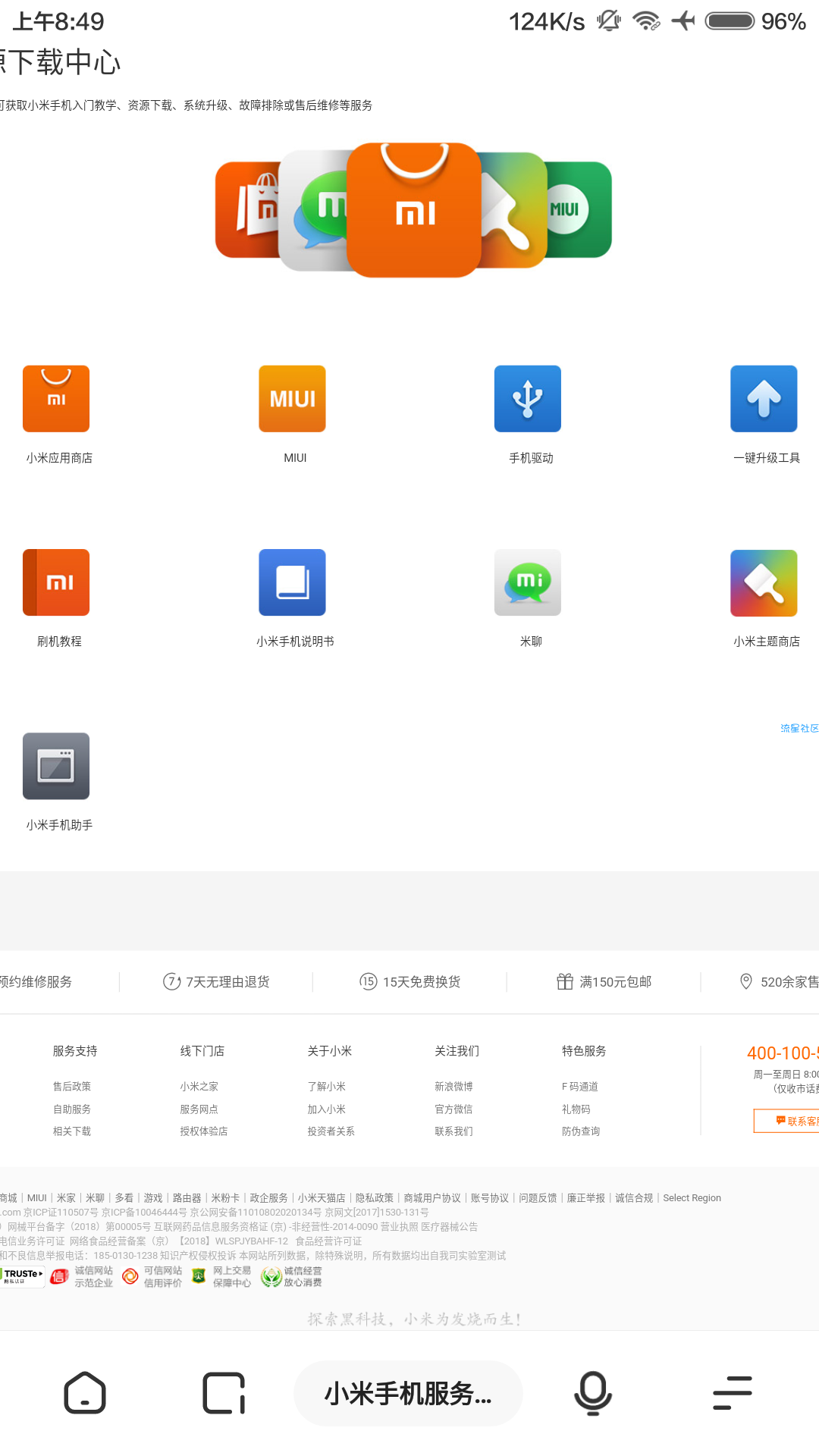
Task: Open the 联系我们 link
Action: click(454, 1131)
